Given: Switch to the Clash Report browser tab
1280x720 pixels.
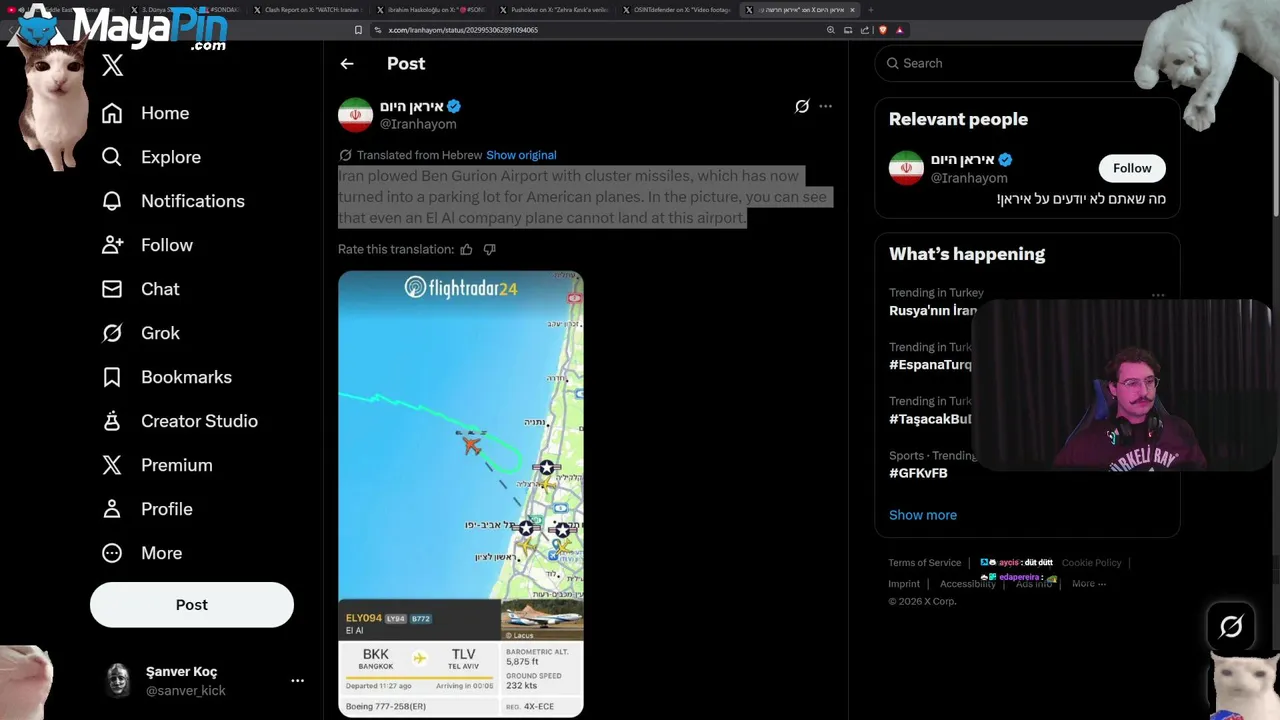Looking at the screenshot, I should [308, 10].
